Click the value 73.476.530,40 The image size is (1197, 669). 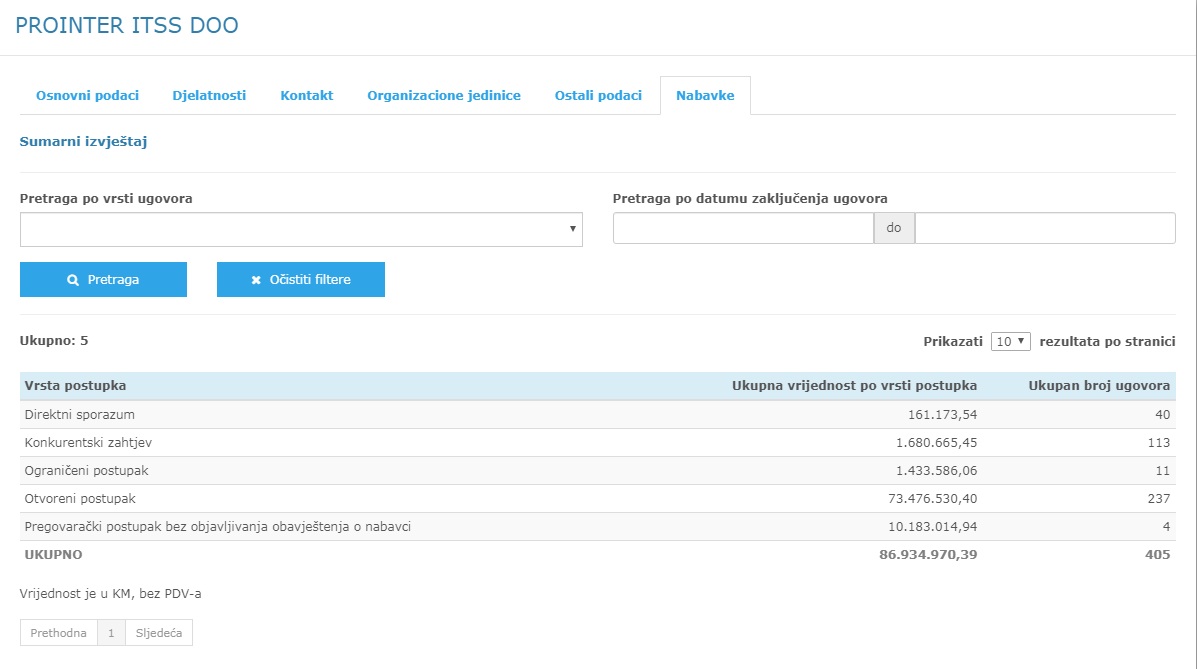coord(932,499)
